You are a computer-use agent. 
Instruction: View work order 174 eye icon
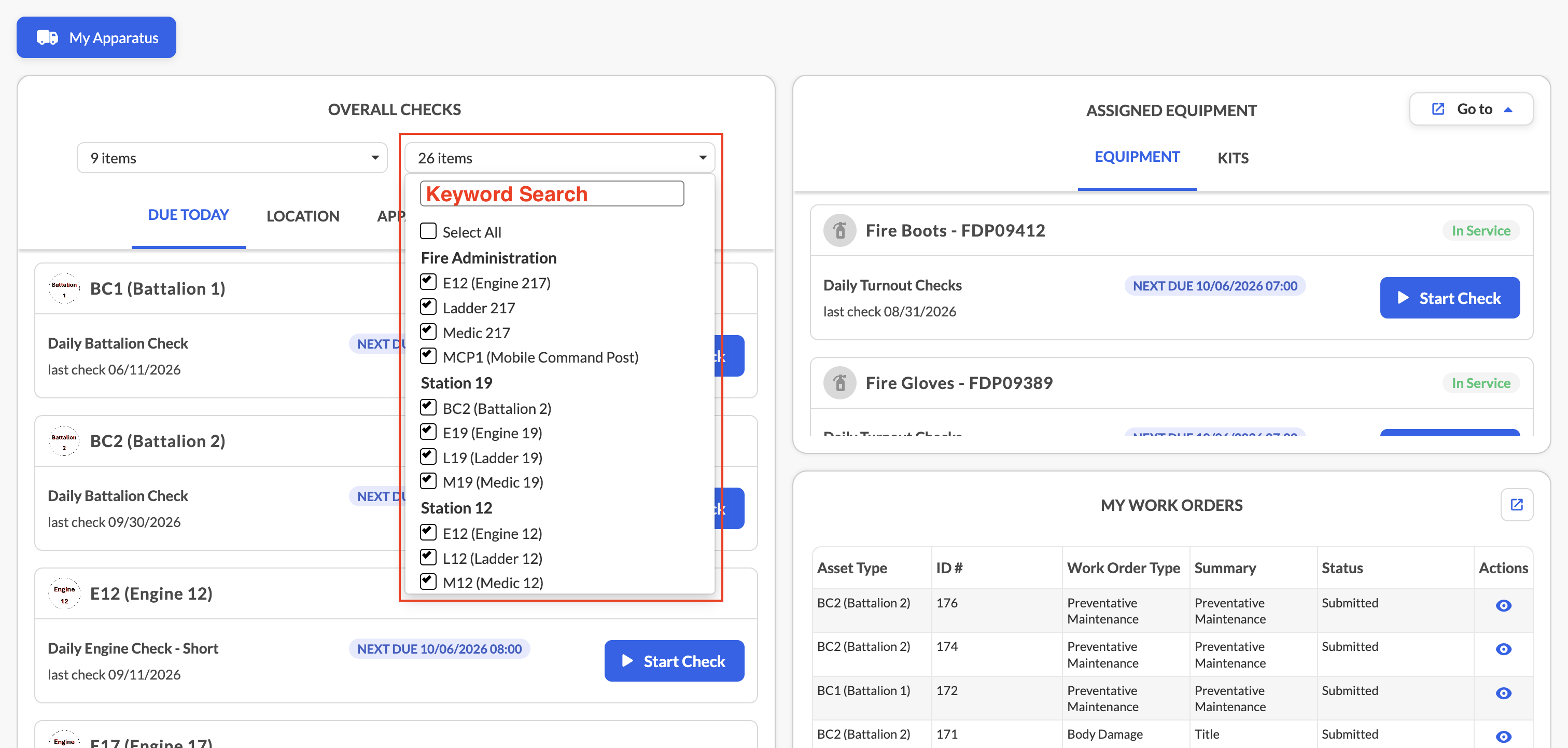pos(1503,649)
